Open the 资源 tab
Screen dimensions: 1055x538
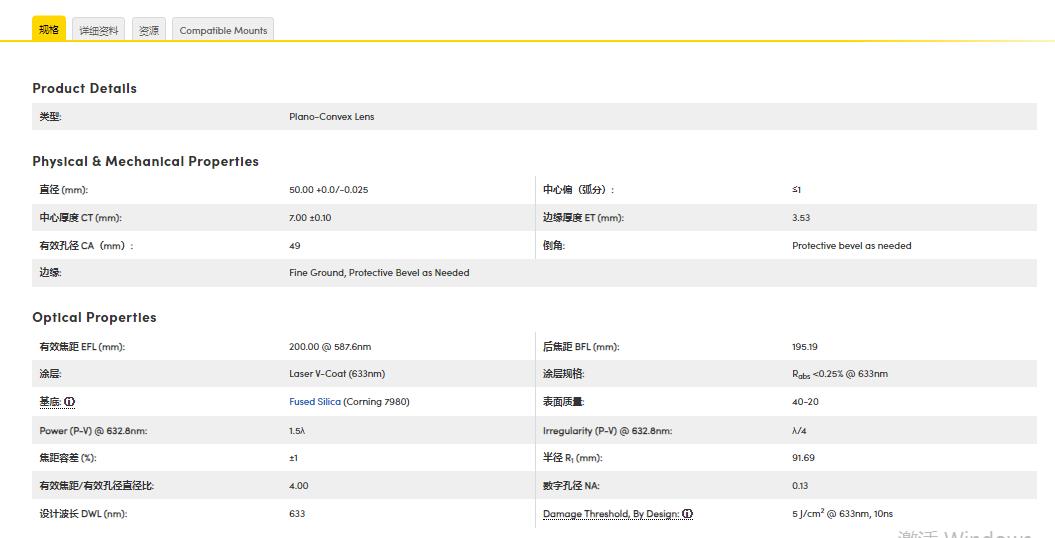point(148,30)
